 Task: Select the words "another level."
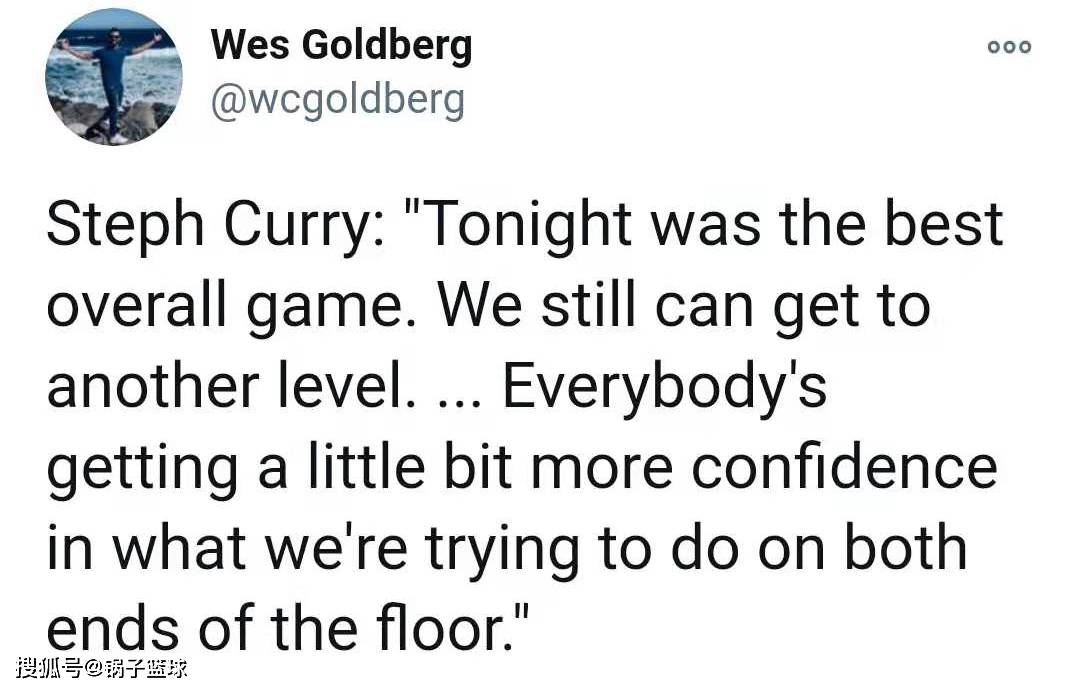click(x=231, y=385)
